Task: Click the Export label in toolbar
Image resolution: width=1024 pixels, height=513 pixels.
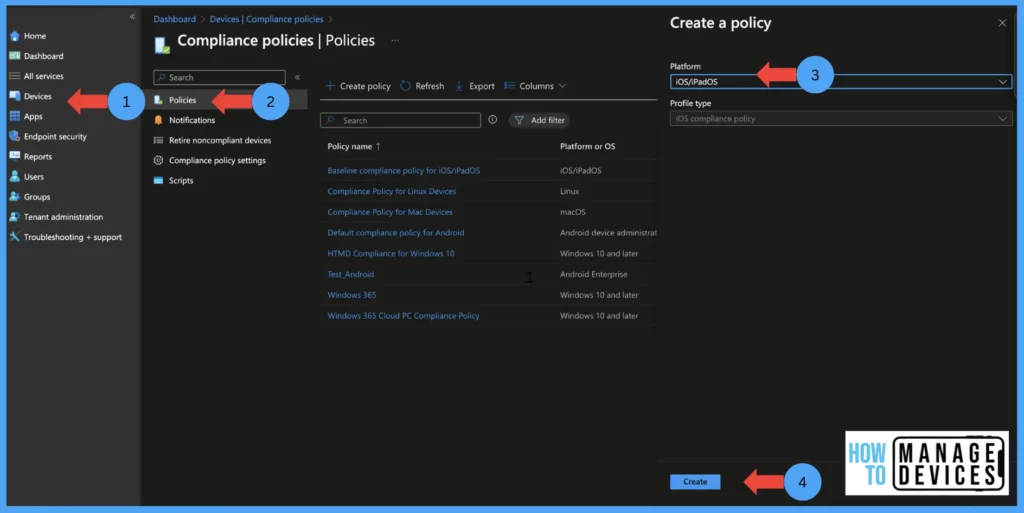Action: 482,86
